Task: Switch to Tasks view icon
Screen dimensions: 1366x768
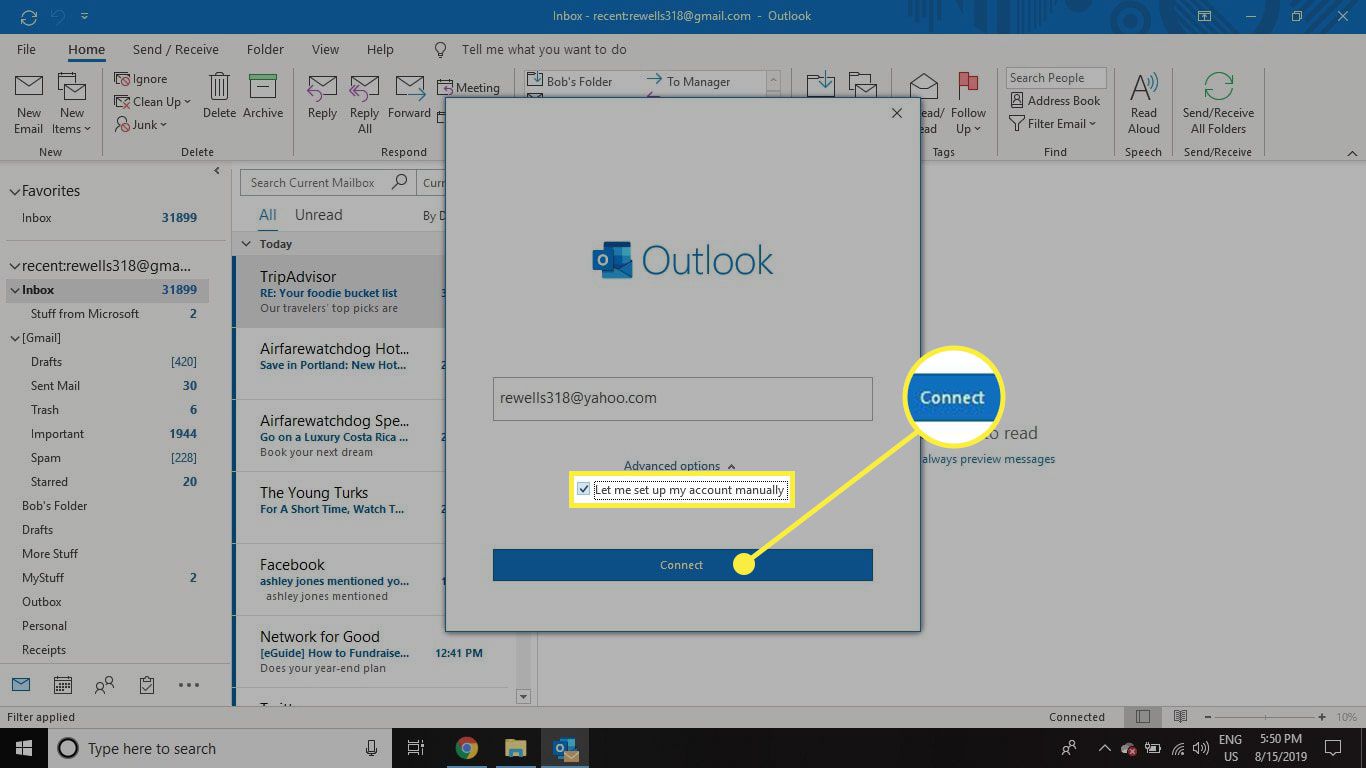Action: coord(147,685)
